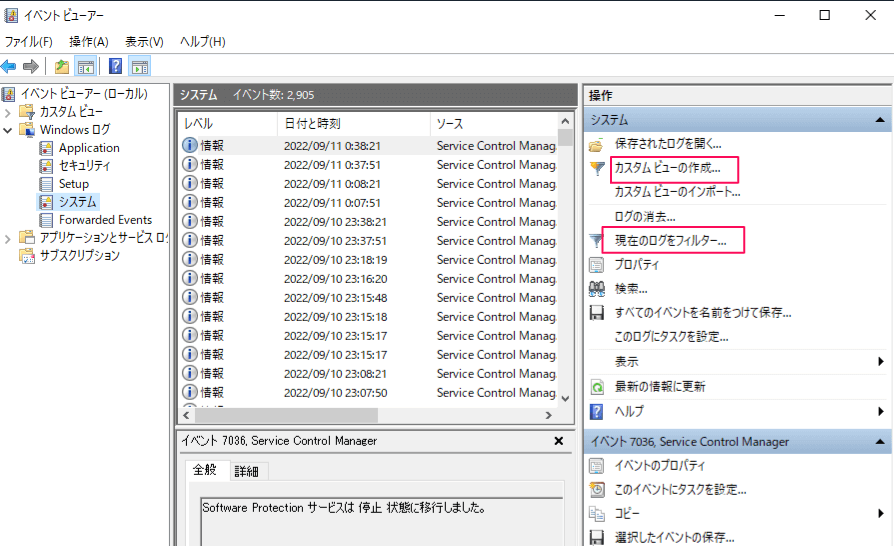The image size is (894, 546).
Task: Click the Help icon in the toolbar
Action: pos(115,67)
